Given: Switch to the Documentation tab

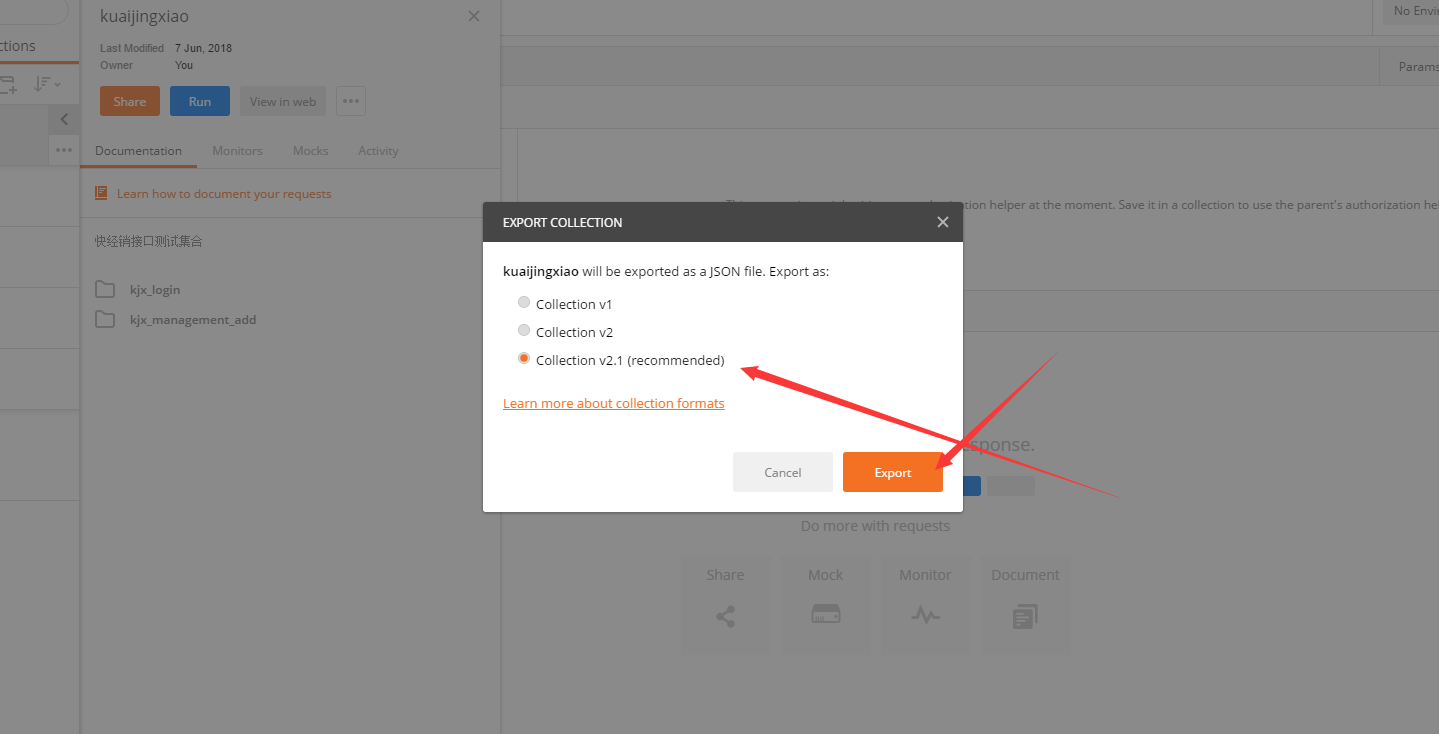Looking at the screenshot, I should pyautogui.click(x=138, y=151).
